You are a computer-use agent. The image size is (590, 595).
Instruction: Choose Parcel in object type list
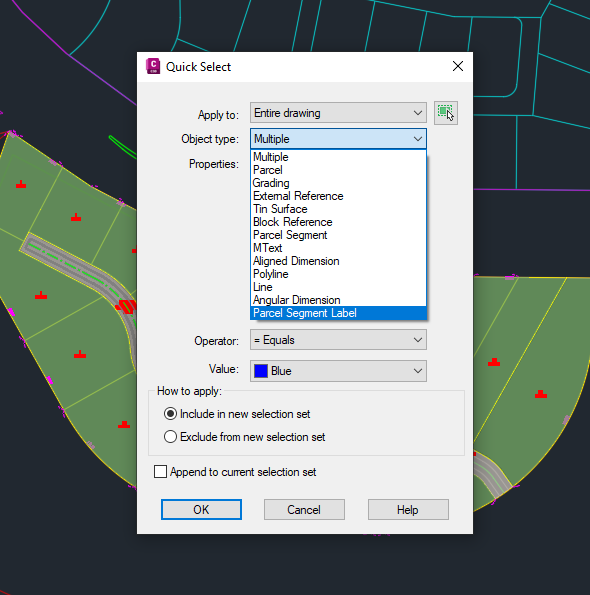338,170
